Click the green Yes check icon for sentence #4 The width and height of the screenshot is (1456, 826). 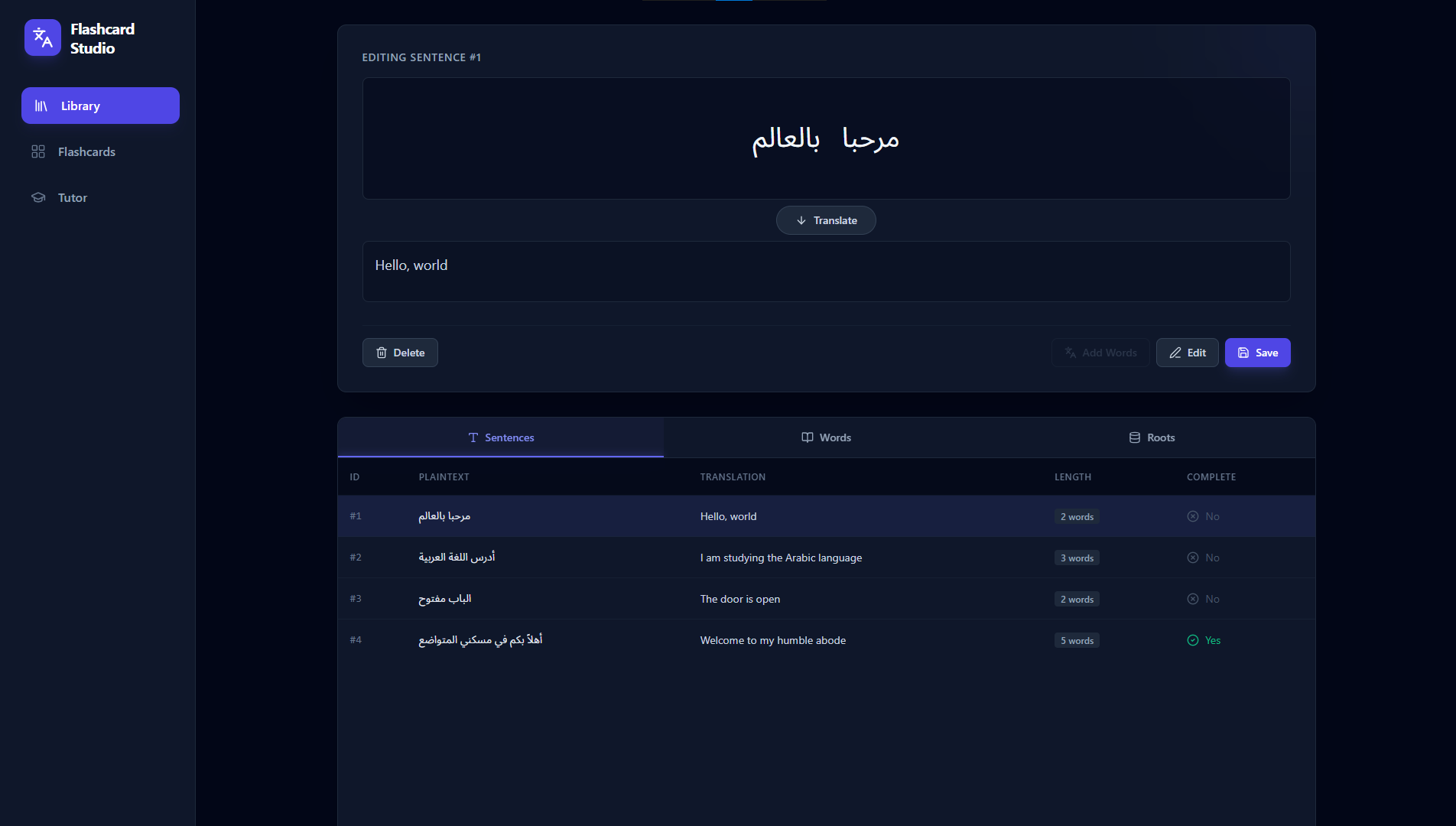1193,640
